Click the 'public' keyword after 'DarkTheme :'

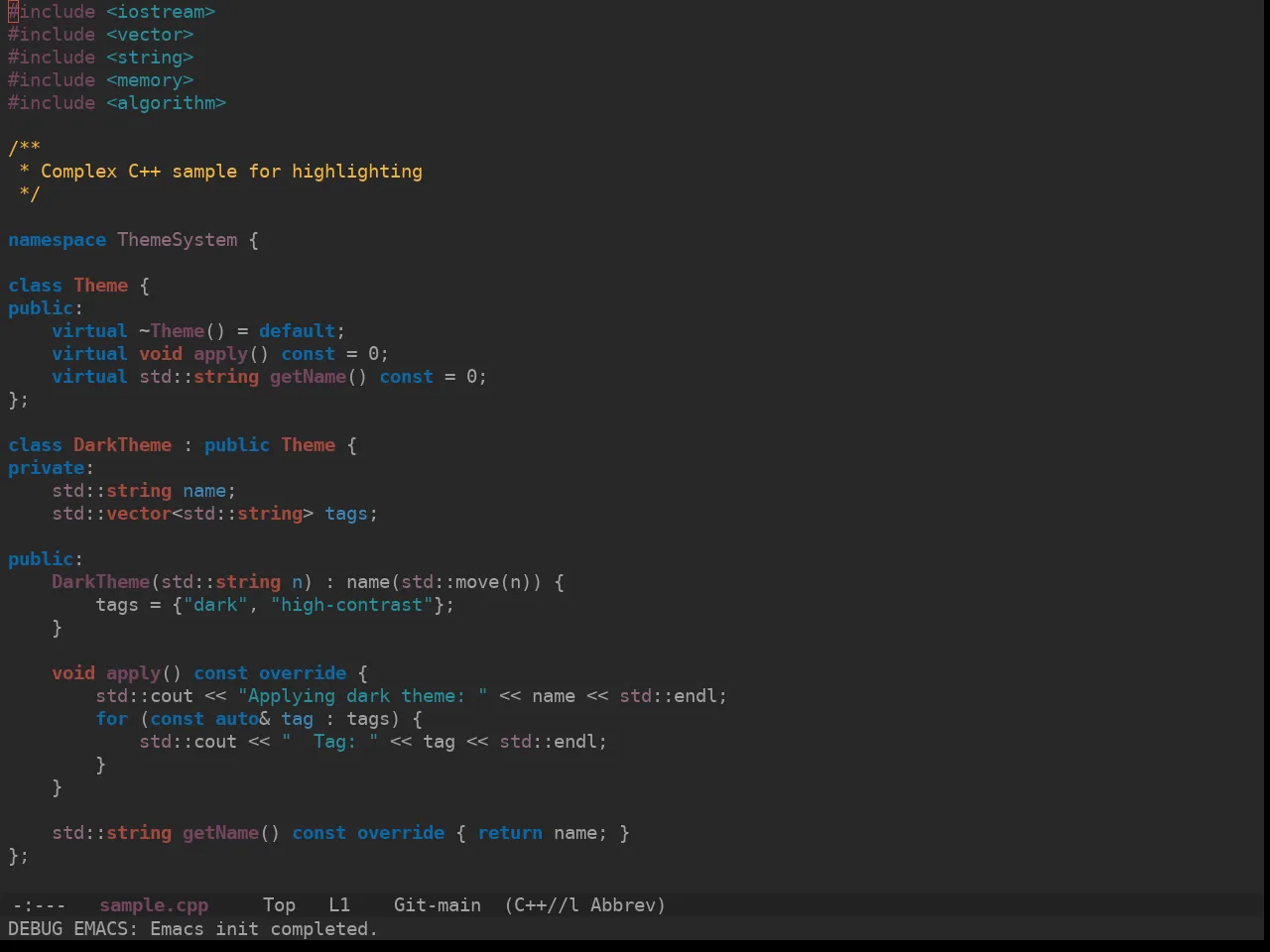click(x=237, y=445)
